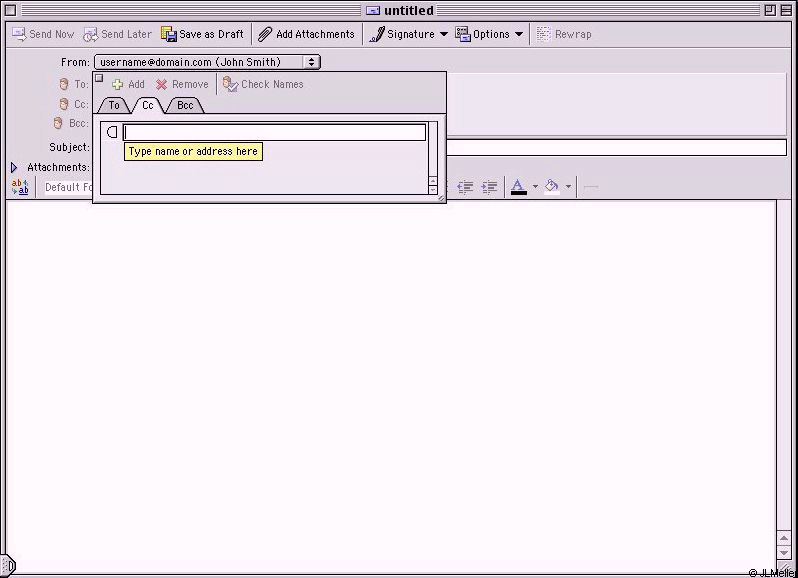This screenshot has height=578, width=798.
Task: Expand the Attachments disclosure triangle
Action: [x=14, y=167]
